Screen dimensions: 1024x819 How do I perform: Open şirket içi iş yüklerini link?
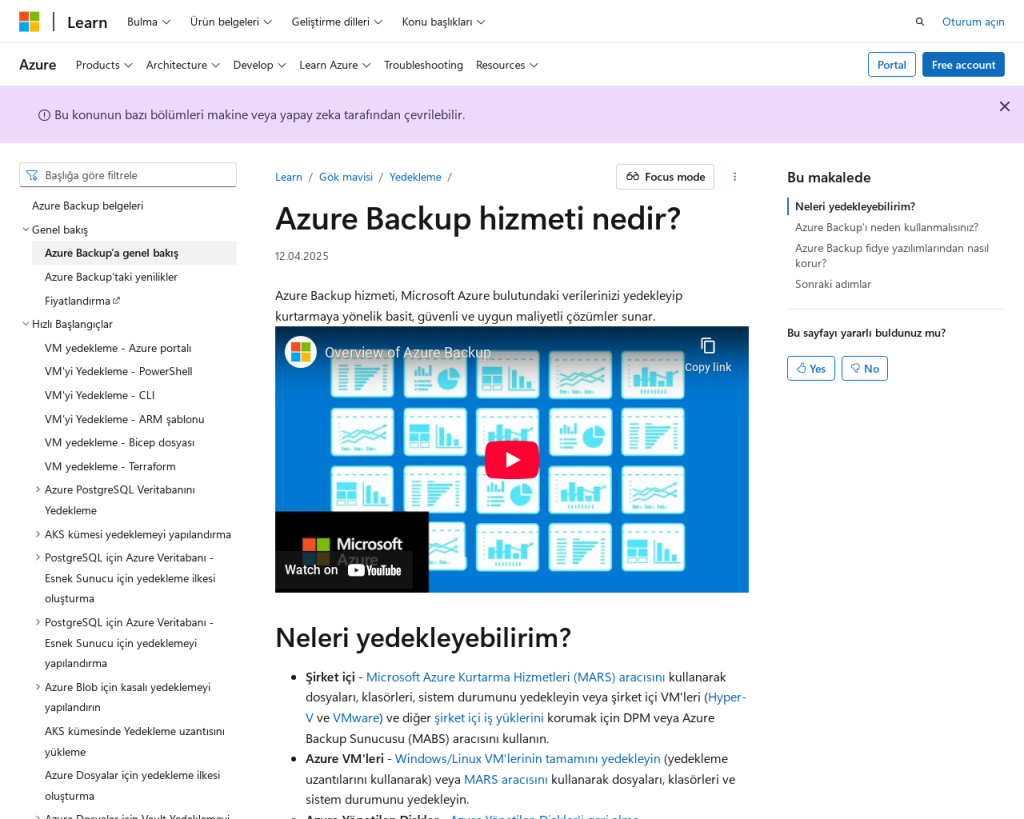[488, 718]
